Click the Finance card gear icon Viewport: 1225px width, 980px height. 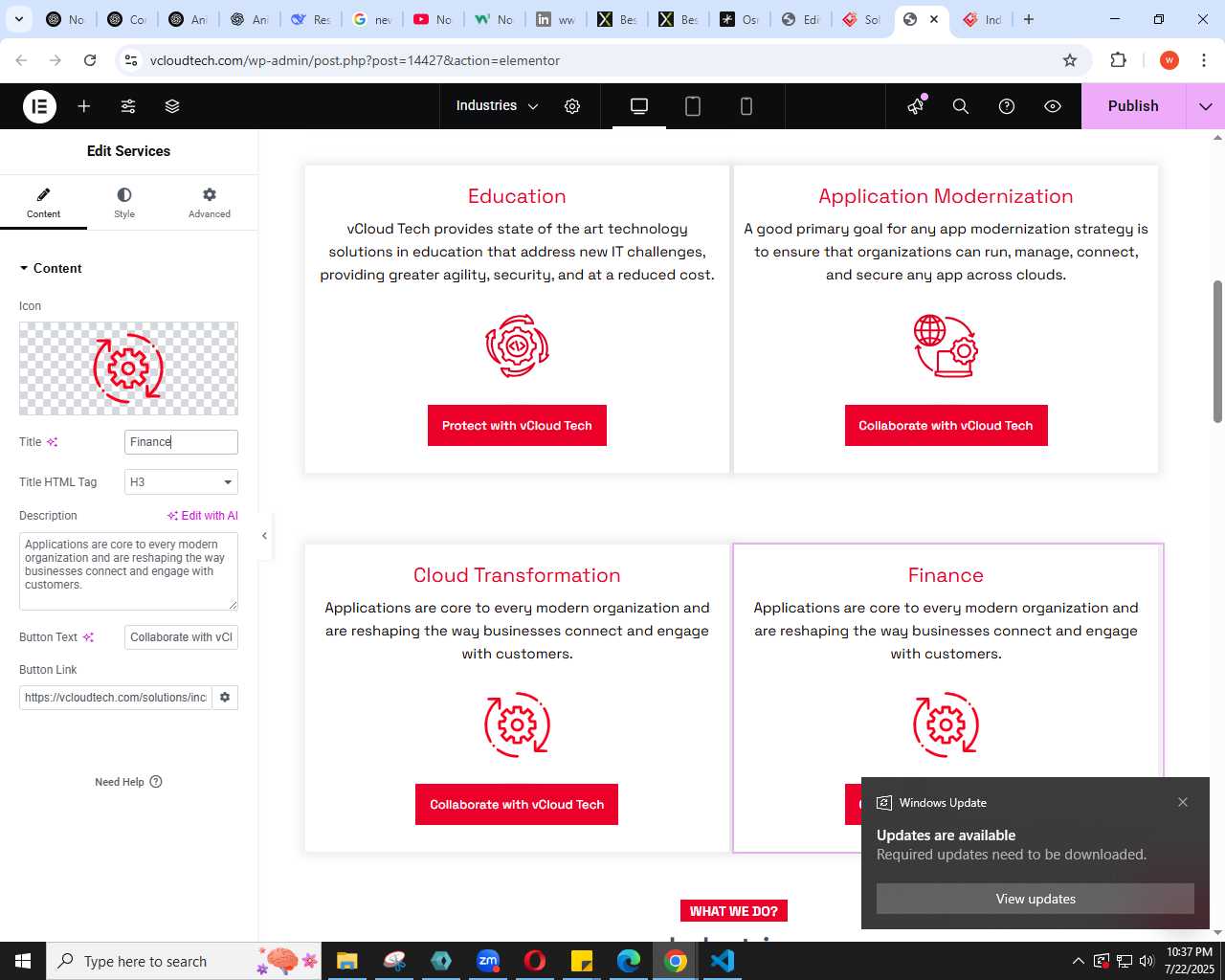coord(946,724)
